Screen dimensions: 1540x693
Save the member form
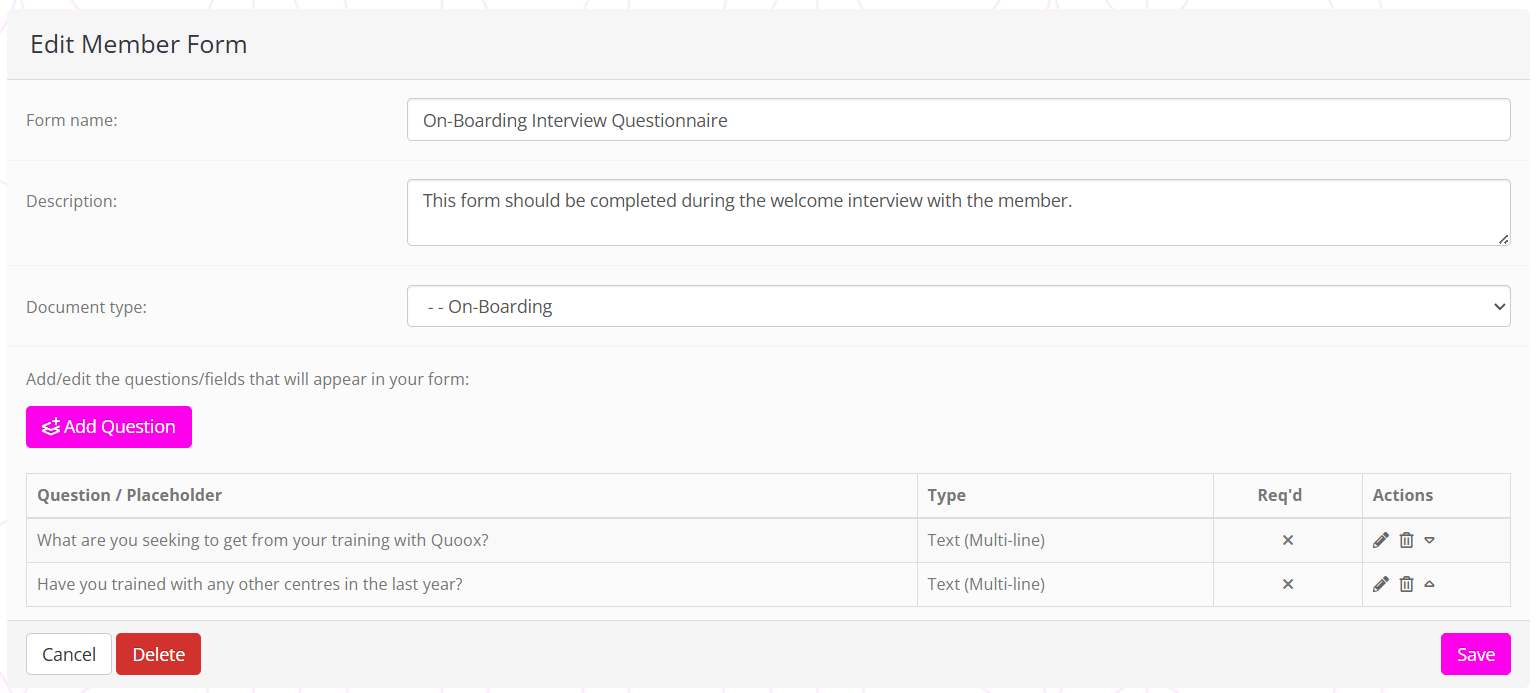(x=1475, y=654)
